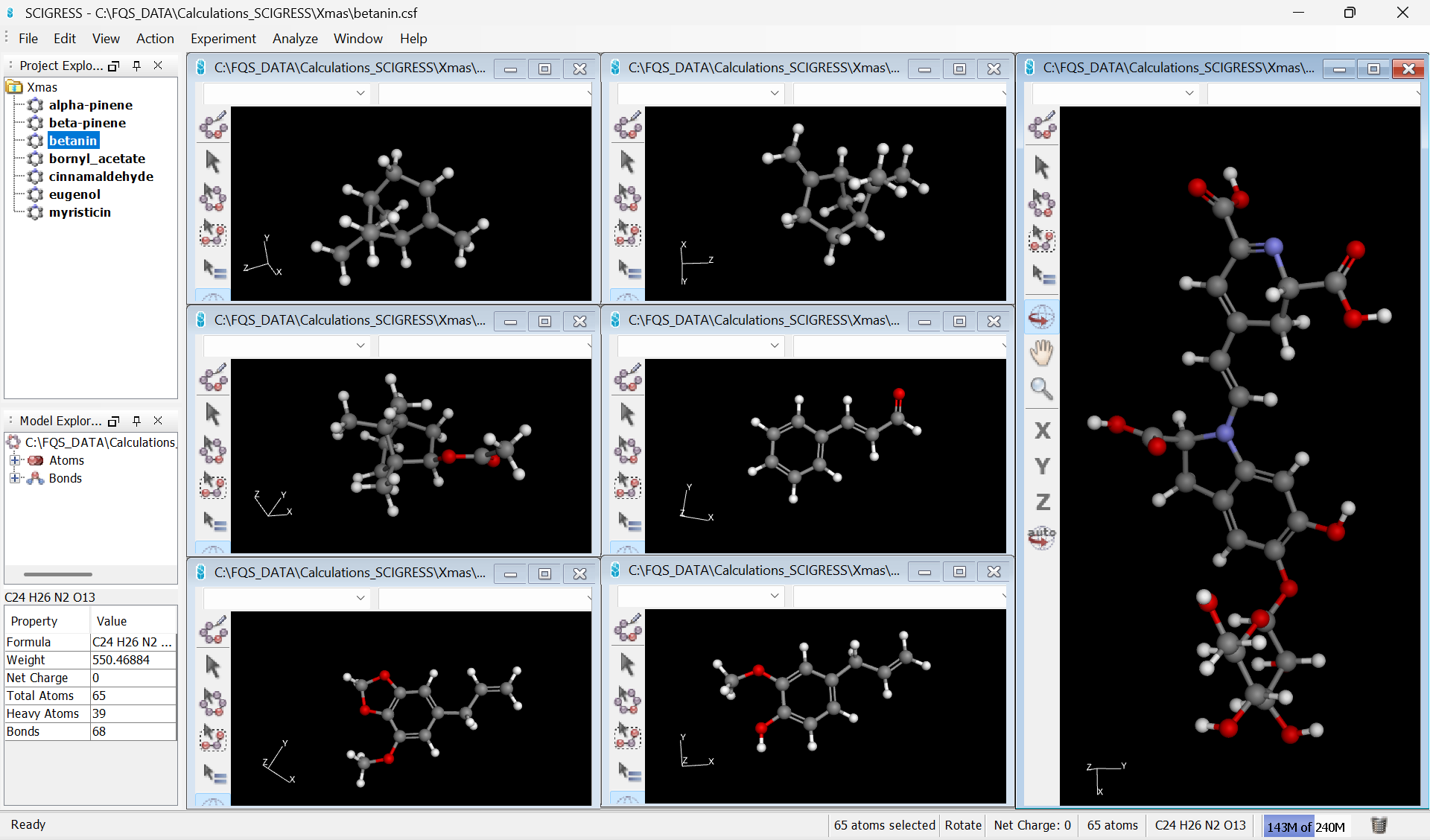
Task: Expand the Atoms node in Model Explorer
Action: tap(14, 460)
